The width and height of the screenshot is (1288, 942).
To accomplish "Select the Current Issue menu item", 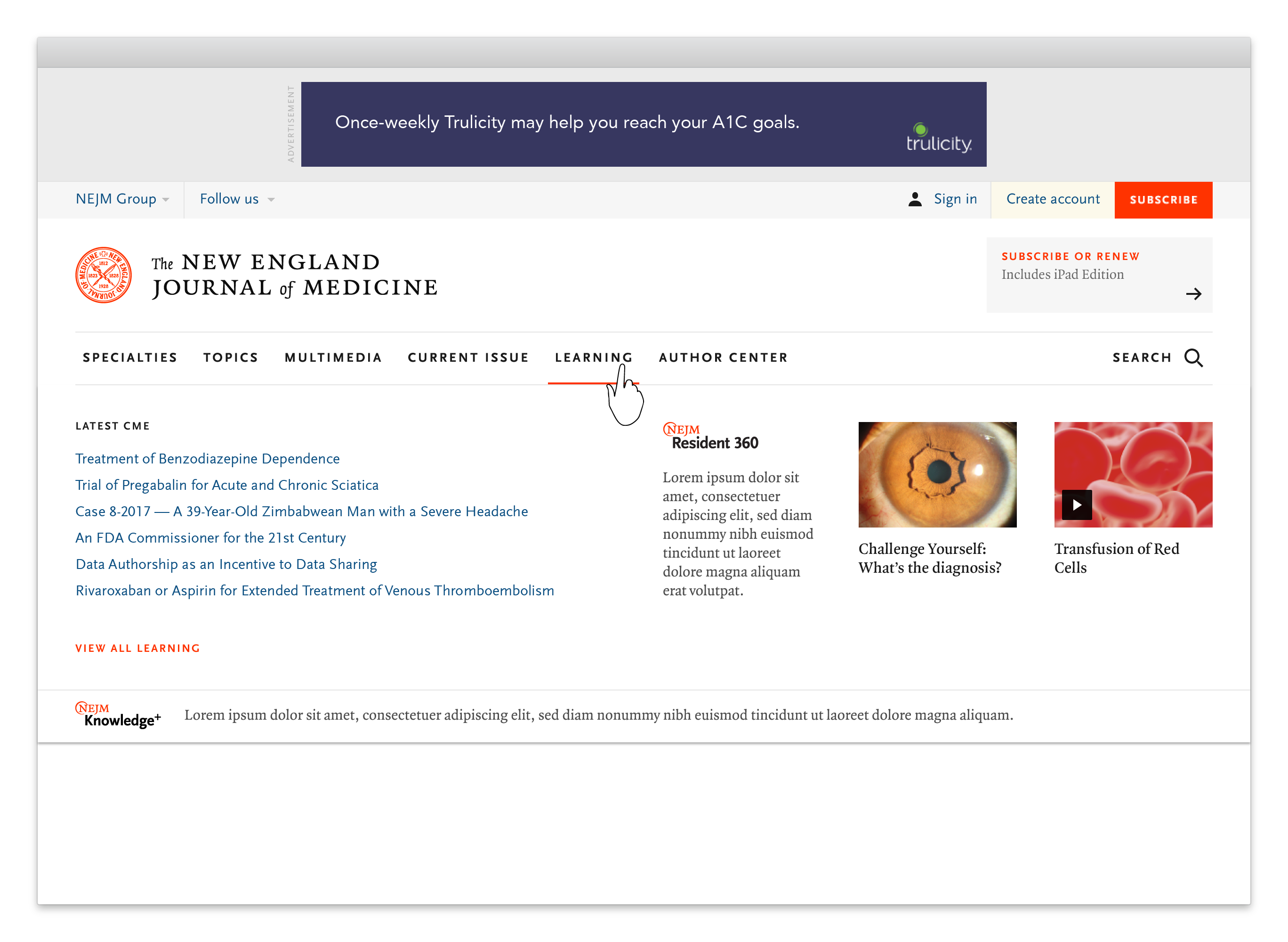I will pyautogui.click(x=468, y=357).
